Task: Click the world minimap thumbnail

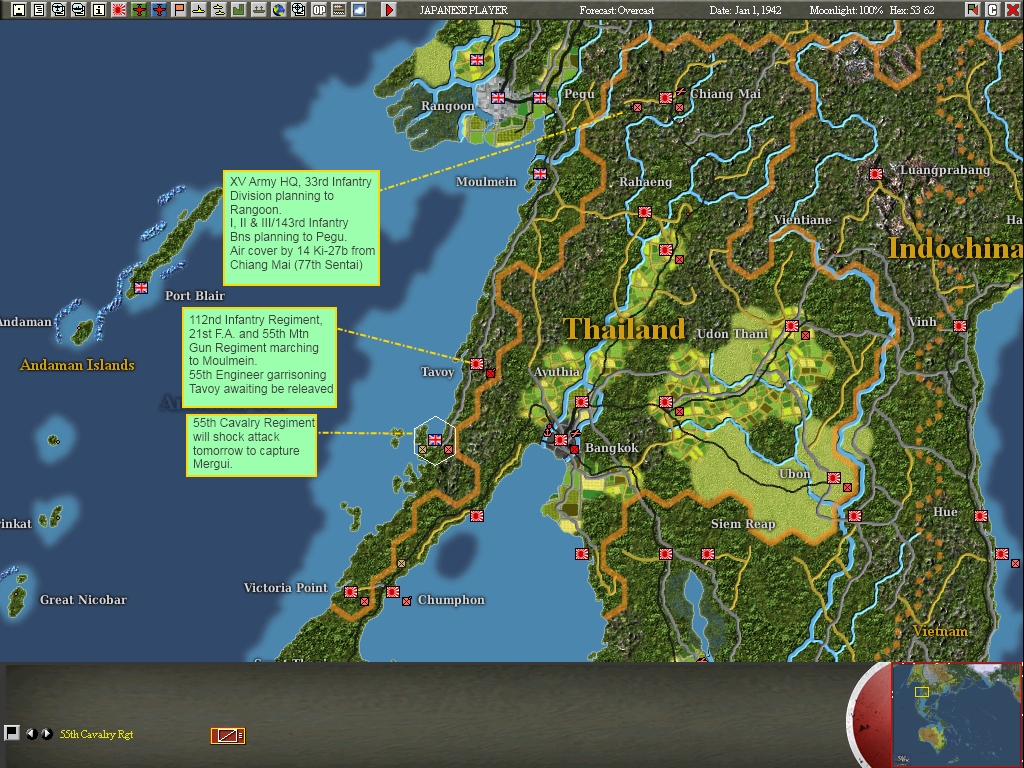Action: pos(957,715)
